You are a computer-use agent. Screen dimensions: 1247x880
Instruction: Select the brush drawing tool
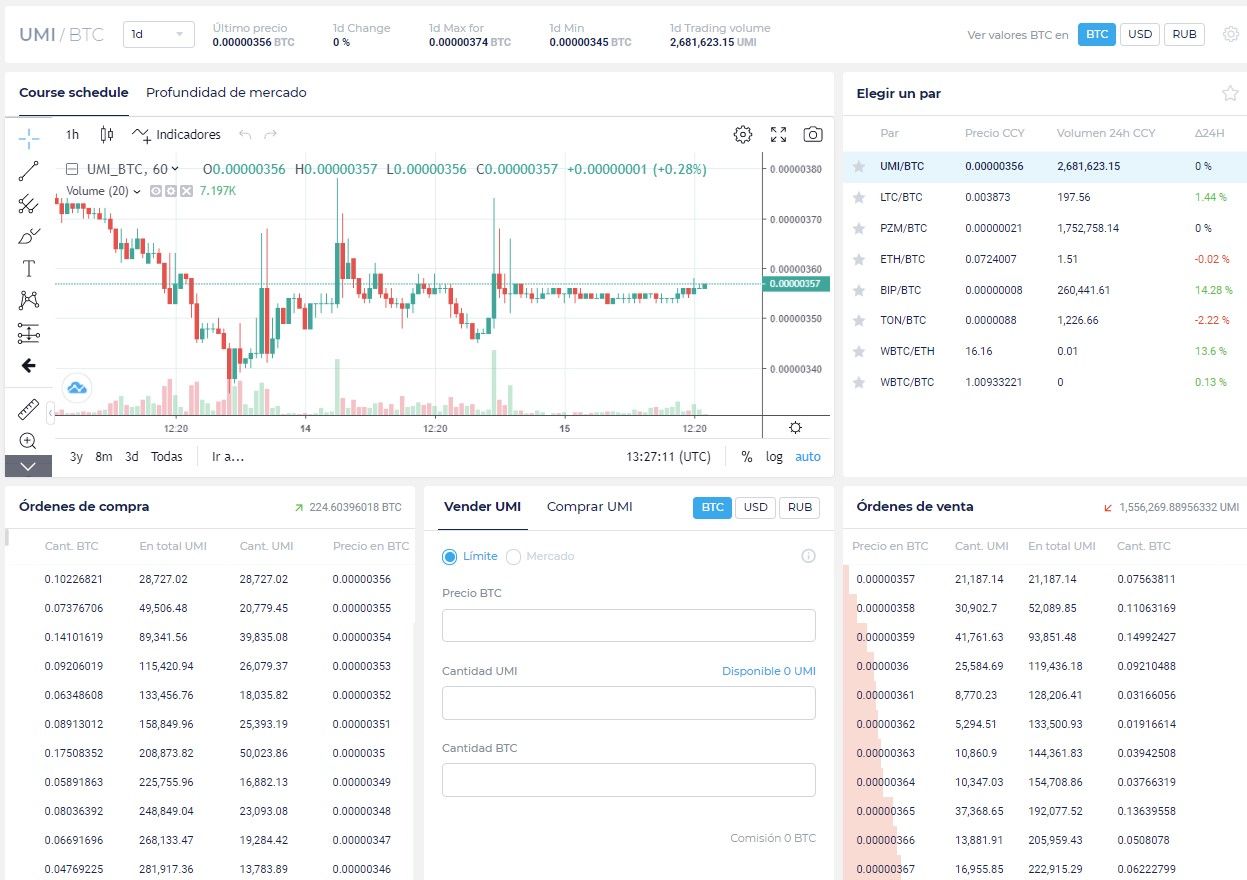[x=28, y=236]
